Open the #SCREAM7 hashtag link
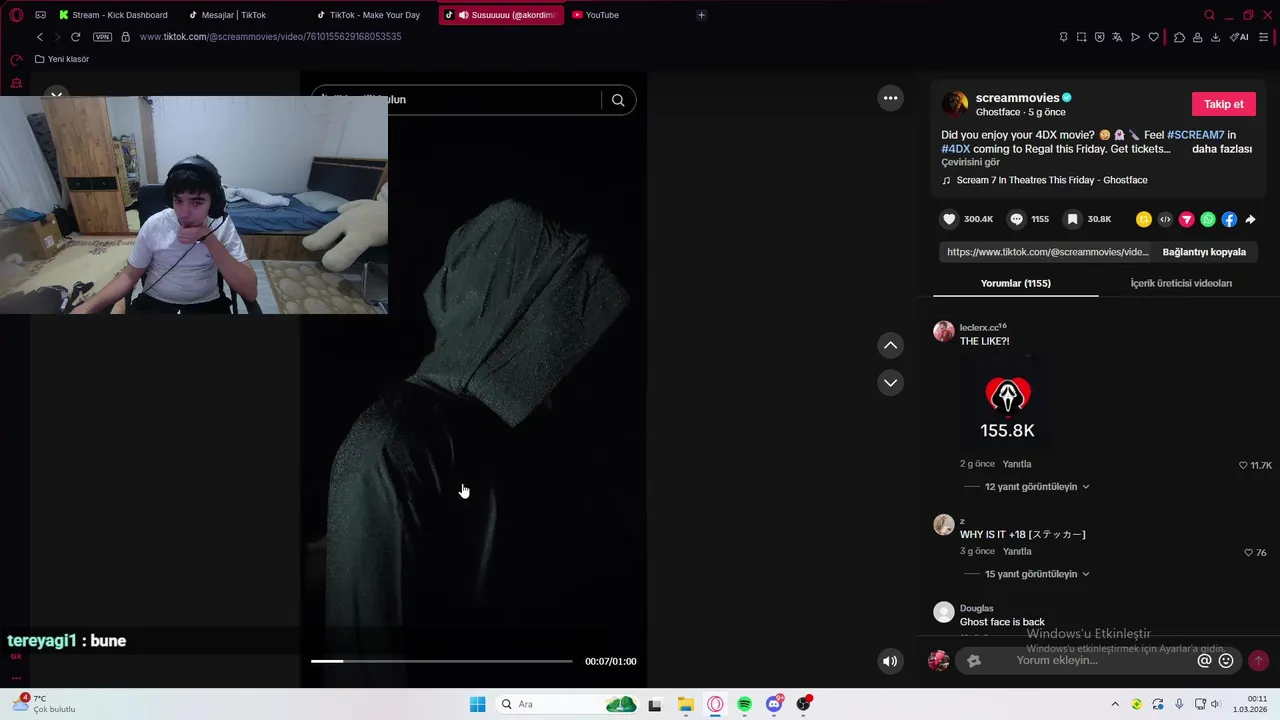 1195,135
